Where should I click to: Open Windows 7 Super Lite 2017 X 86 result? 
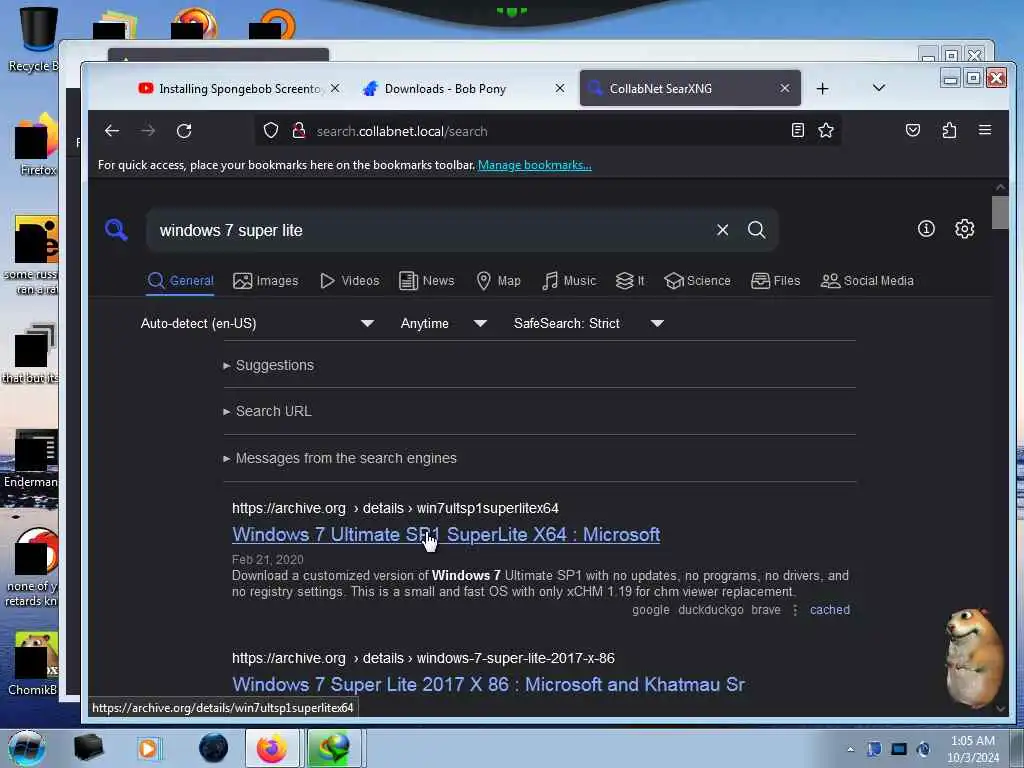(x=488, y=684)
